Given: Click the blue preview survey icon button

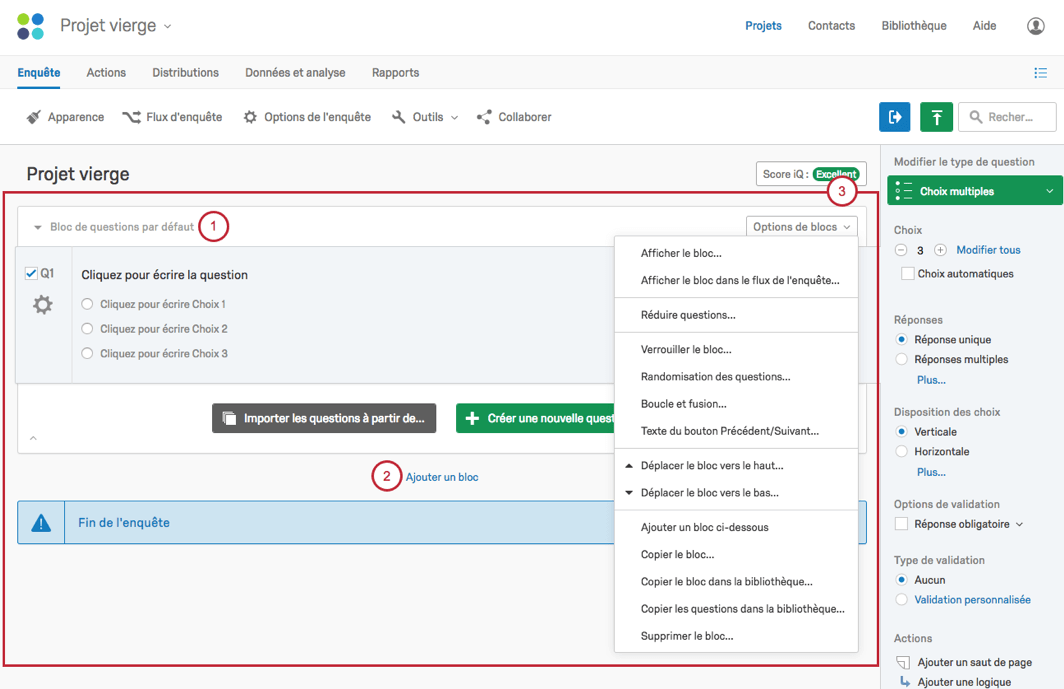Looking at the screenshot, I should (894, 117).
